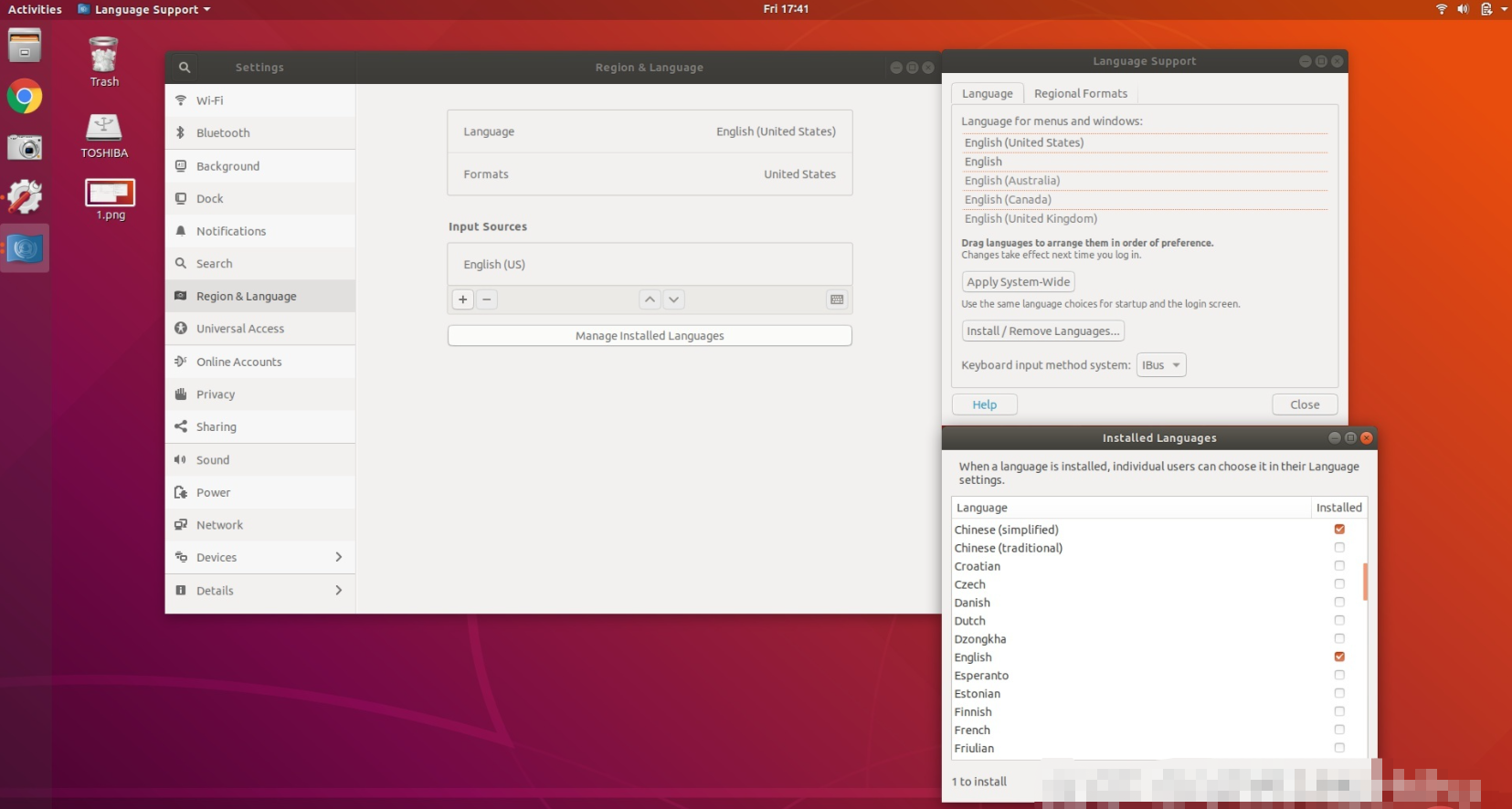Open TOSHIBA drive on desktop
This screenshot has height=809, width=1512.
click(104, 135)
